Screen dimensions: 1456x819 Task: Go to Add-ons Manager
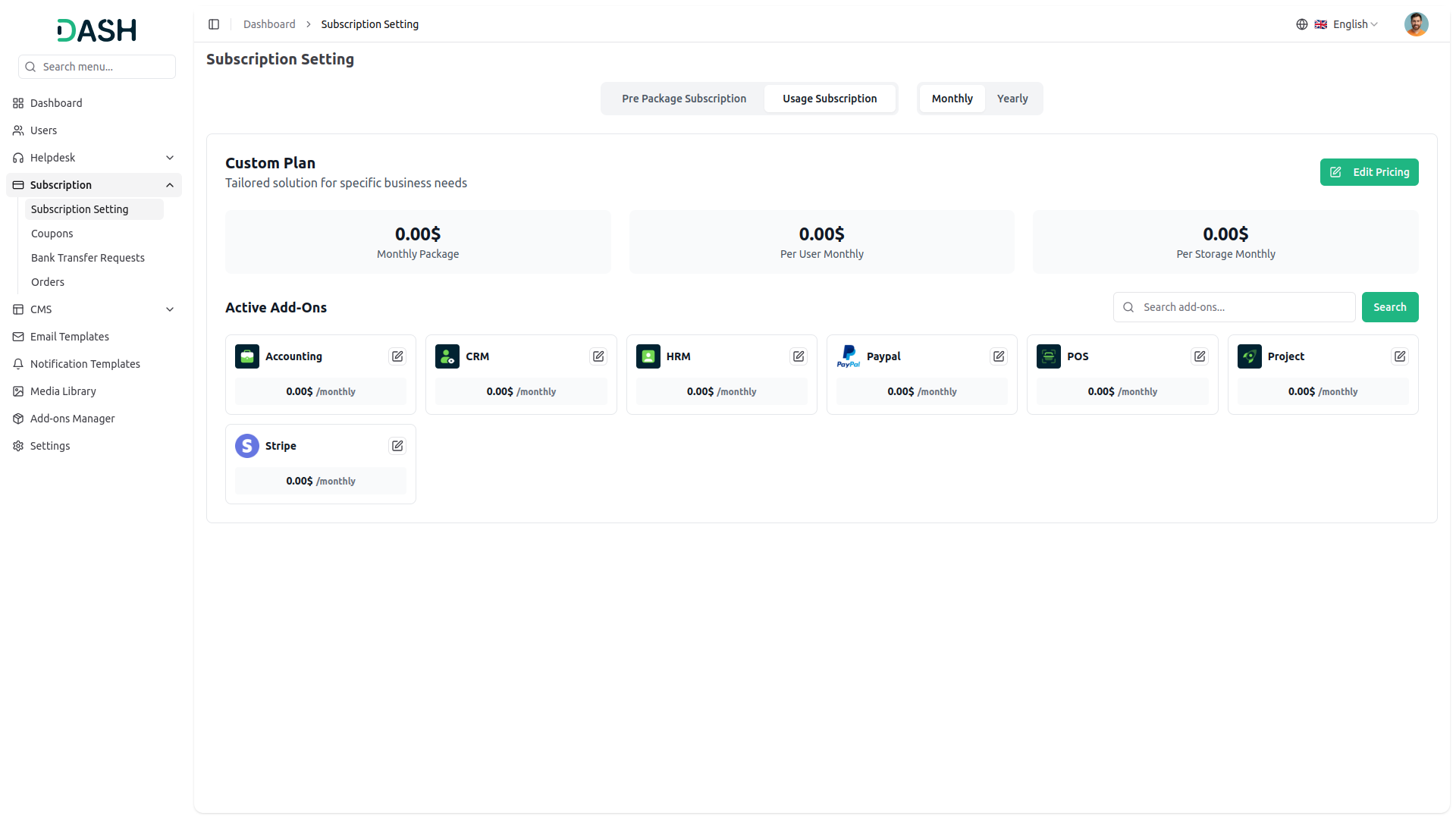point(73,419)
